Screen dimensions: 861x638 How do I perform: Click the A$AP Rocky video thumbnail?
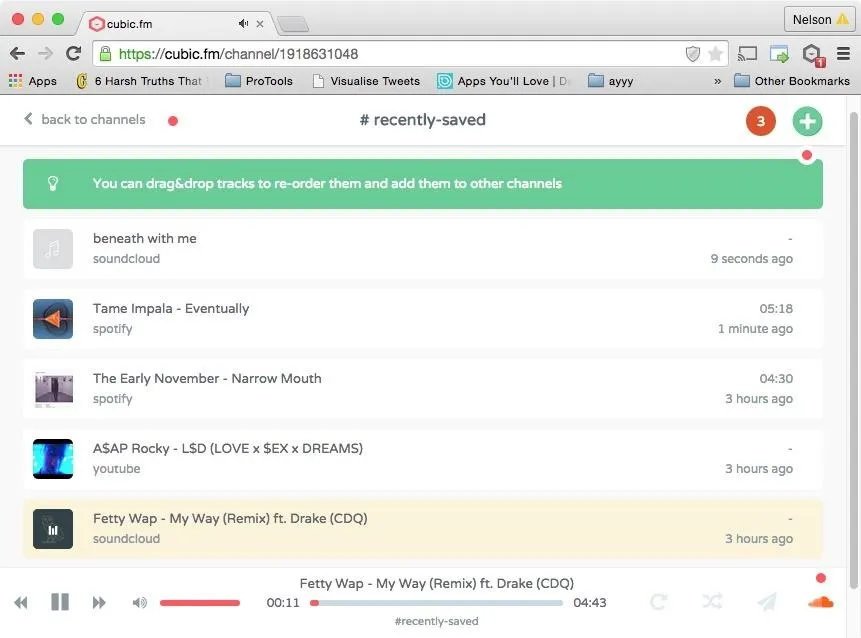tap(53, 458)
